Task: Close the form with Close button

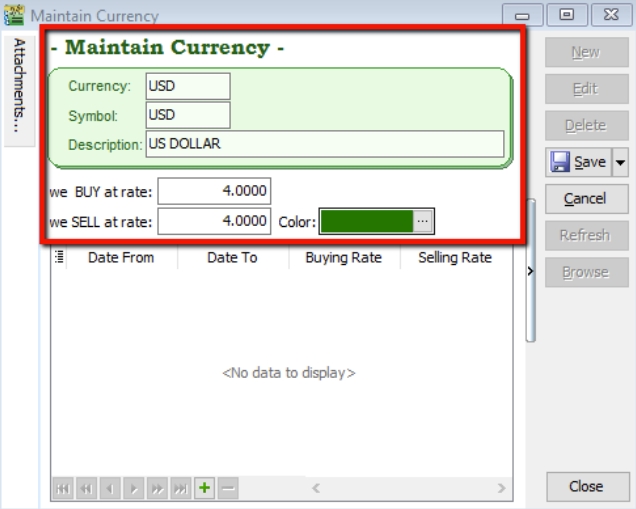Action: [x=586, y=486]
